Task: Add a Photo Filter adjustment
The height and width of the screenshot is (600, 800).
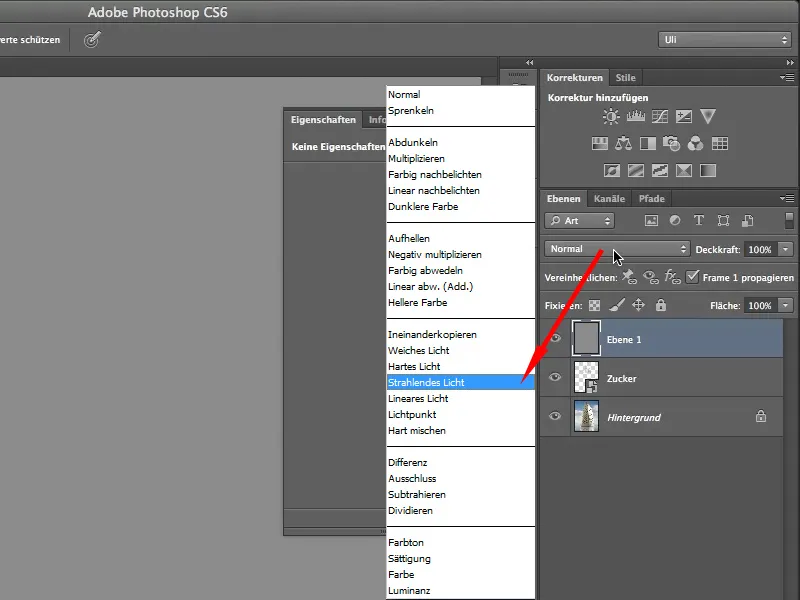Action: (x=671, y=143)
